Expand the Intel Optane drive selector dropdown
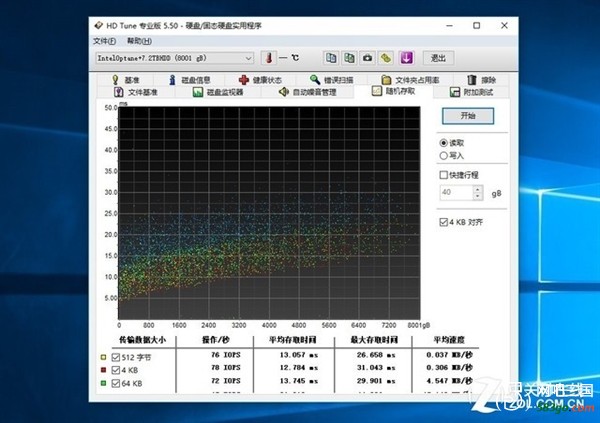 248,58
